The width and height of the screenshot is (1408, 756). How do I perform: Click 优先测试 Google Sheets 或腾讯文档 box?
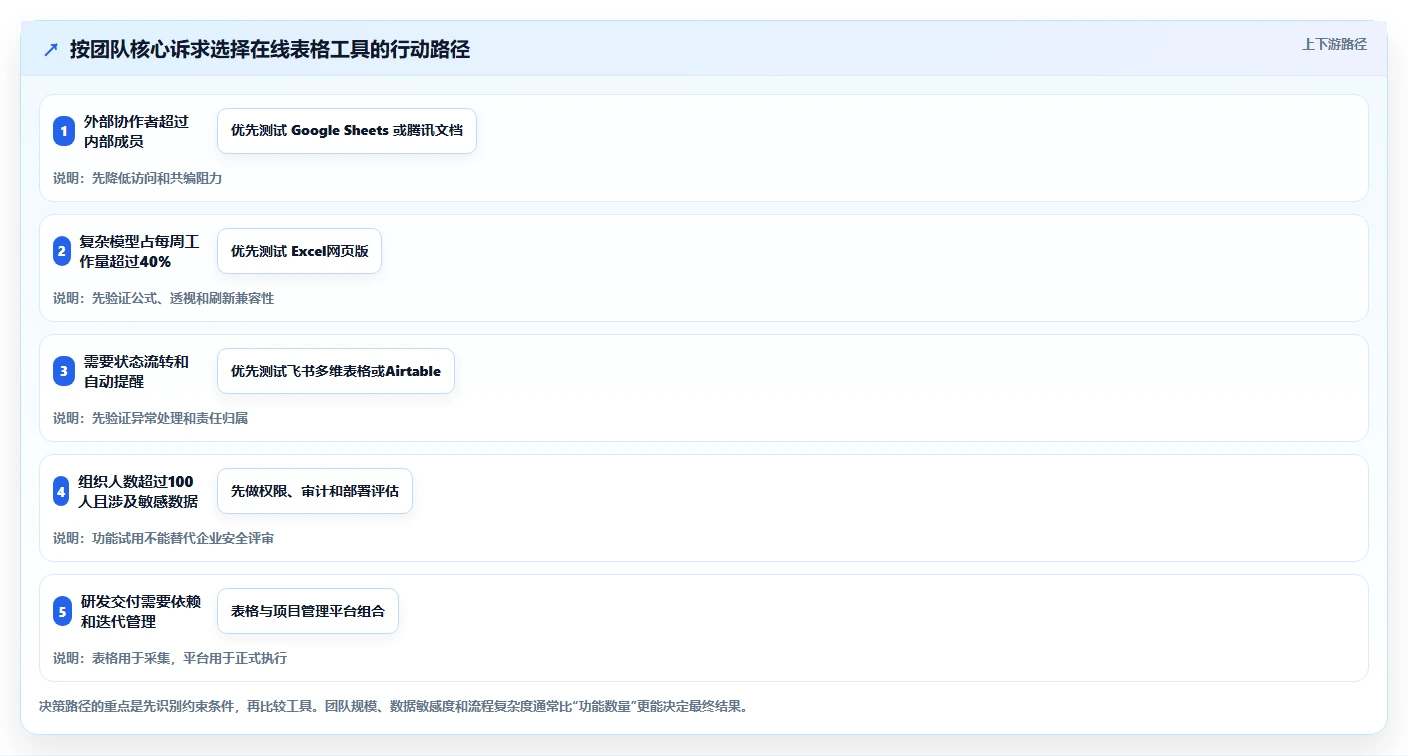[x=347, y=131]
